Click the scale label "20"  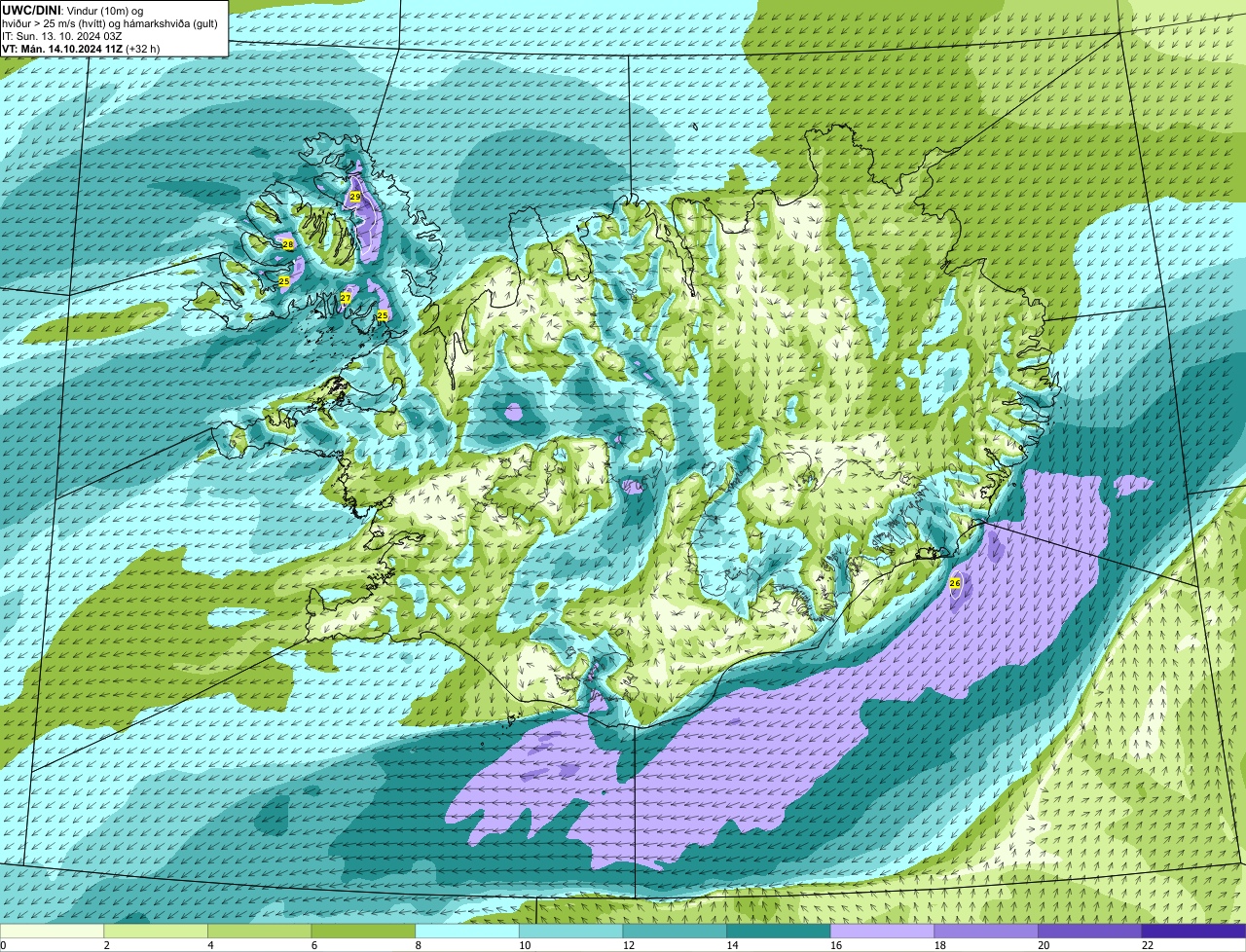(1044, 945)
